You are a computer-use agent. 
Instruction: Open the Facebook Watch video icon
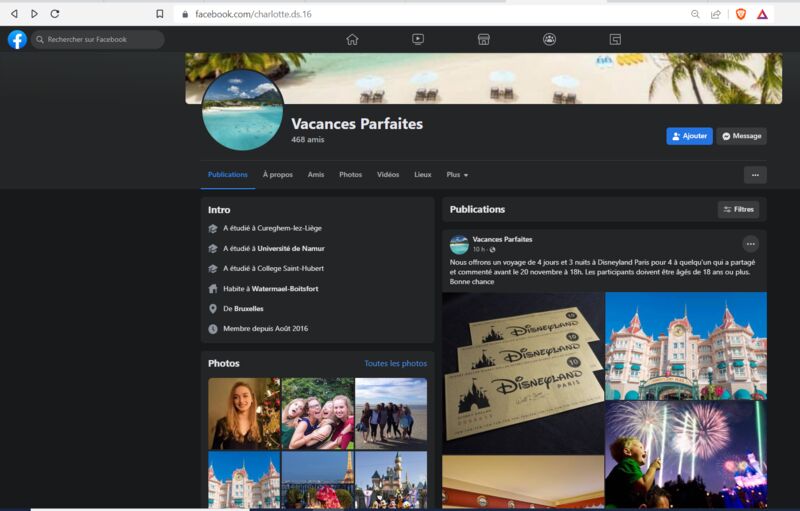pyautogui.click(x=418, y=39)
